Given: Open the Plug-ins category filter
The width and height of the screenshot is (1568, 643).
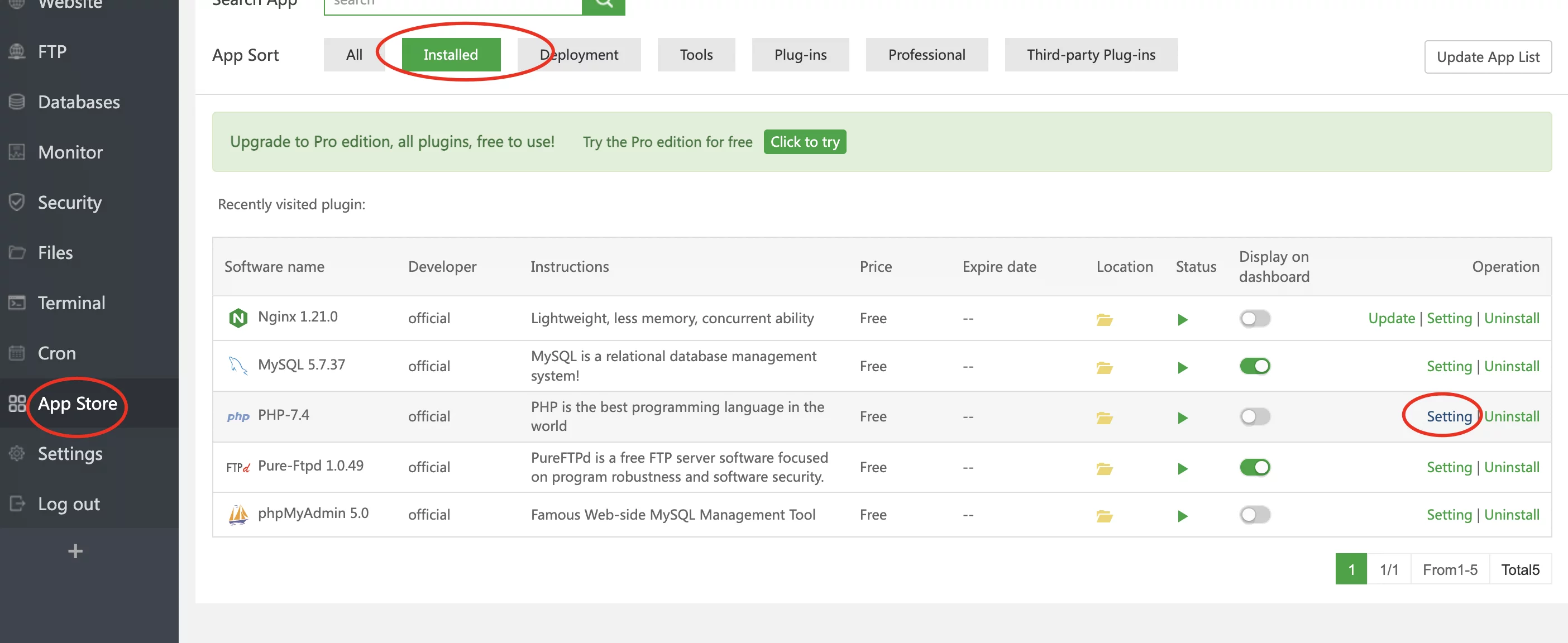Looking at the screenshot, I should pyautogui.click(x=800, y=54).
